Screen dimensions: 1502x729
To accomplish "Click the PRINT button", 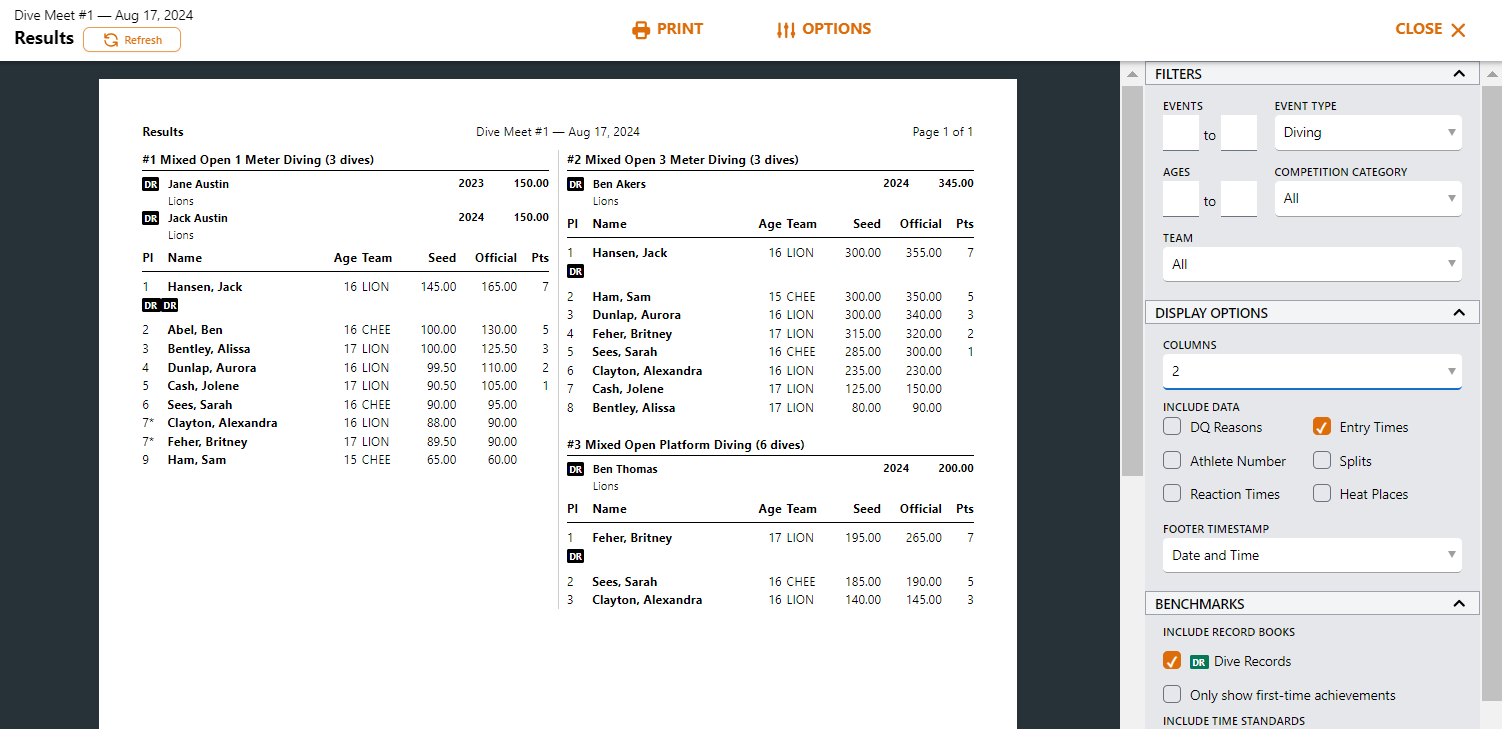I will click(679, 30).
